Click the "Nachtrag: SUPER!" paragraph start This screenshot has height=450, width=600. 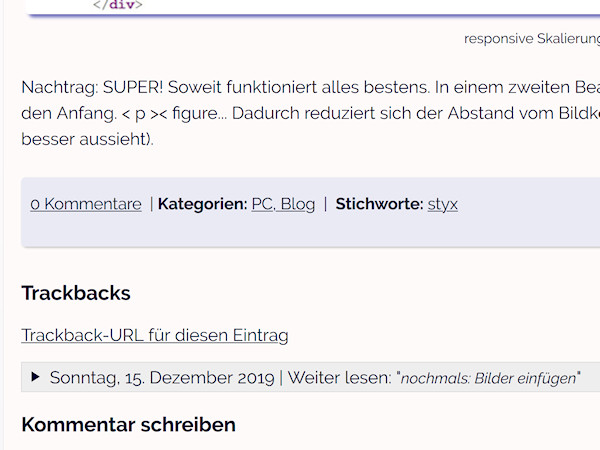click(x=92, y=88)
